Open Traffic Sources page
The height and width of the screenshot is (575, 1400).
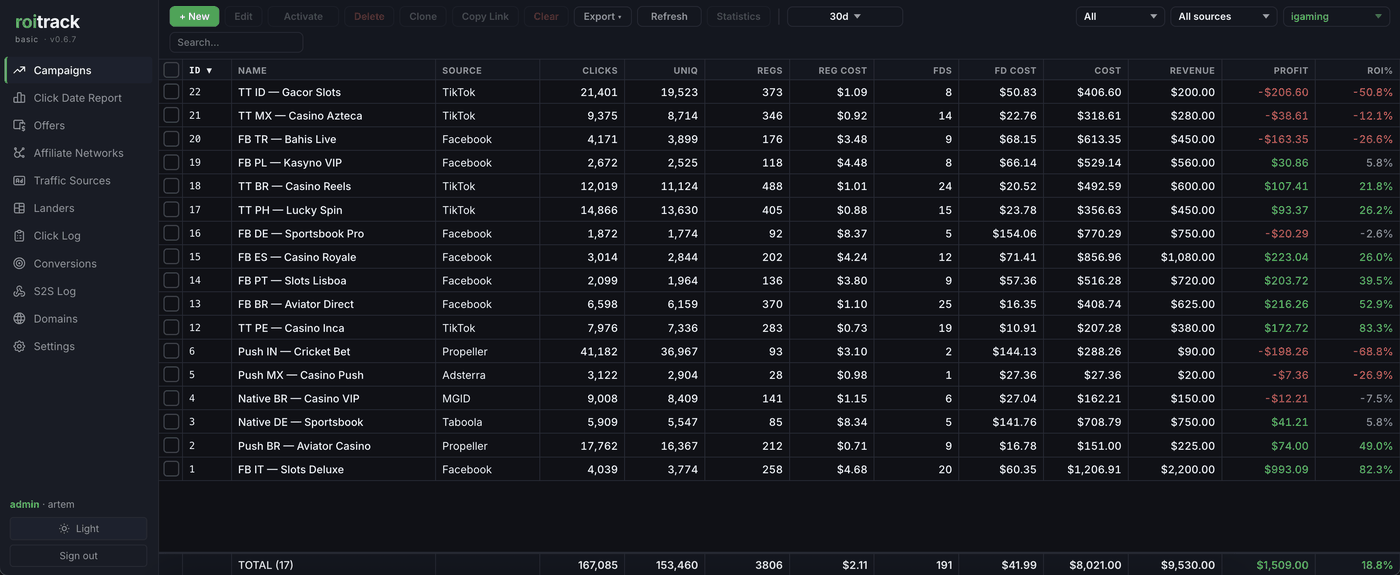coord(79,181)
